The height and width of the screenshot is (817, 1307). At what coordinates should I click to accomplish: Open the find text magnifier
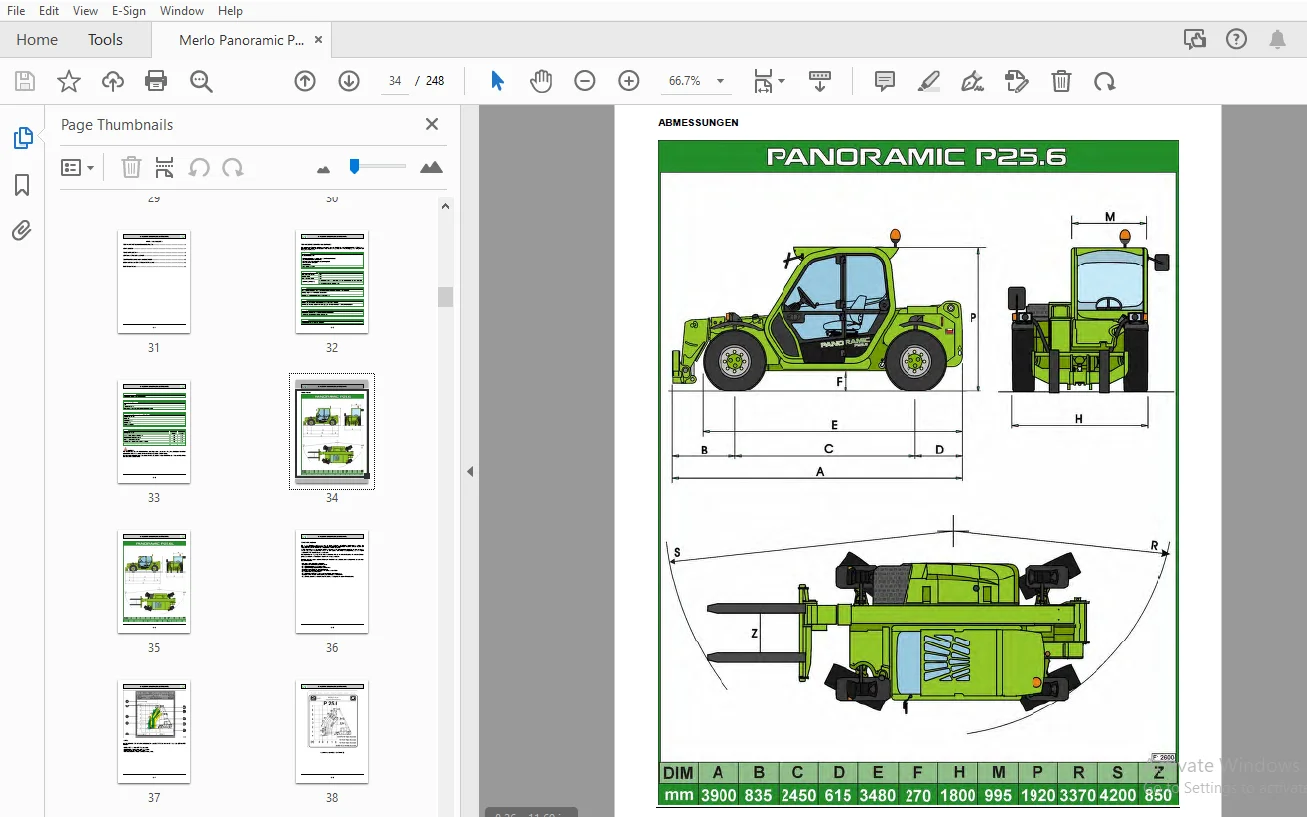pos(201,81)
